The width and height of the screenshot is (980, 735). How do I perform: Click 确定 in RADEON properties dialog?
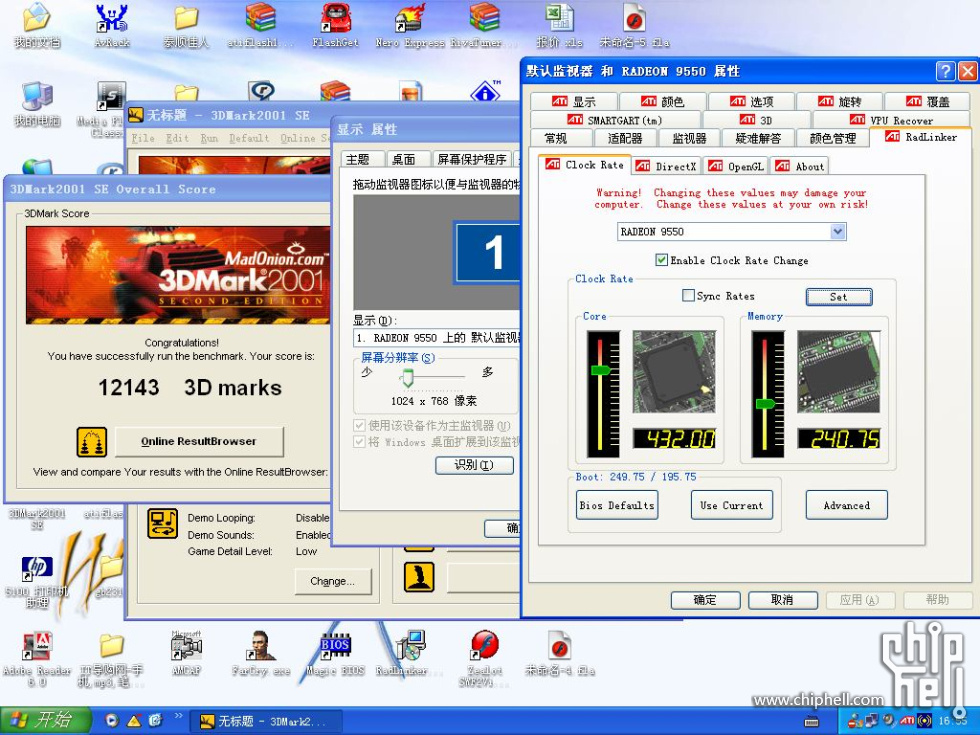706,600
